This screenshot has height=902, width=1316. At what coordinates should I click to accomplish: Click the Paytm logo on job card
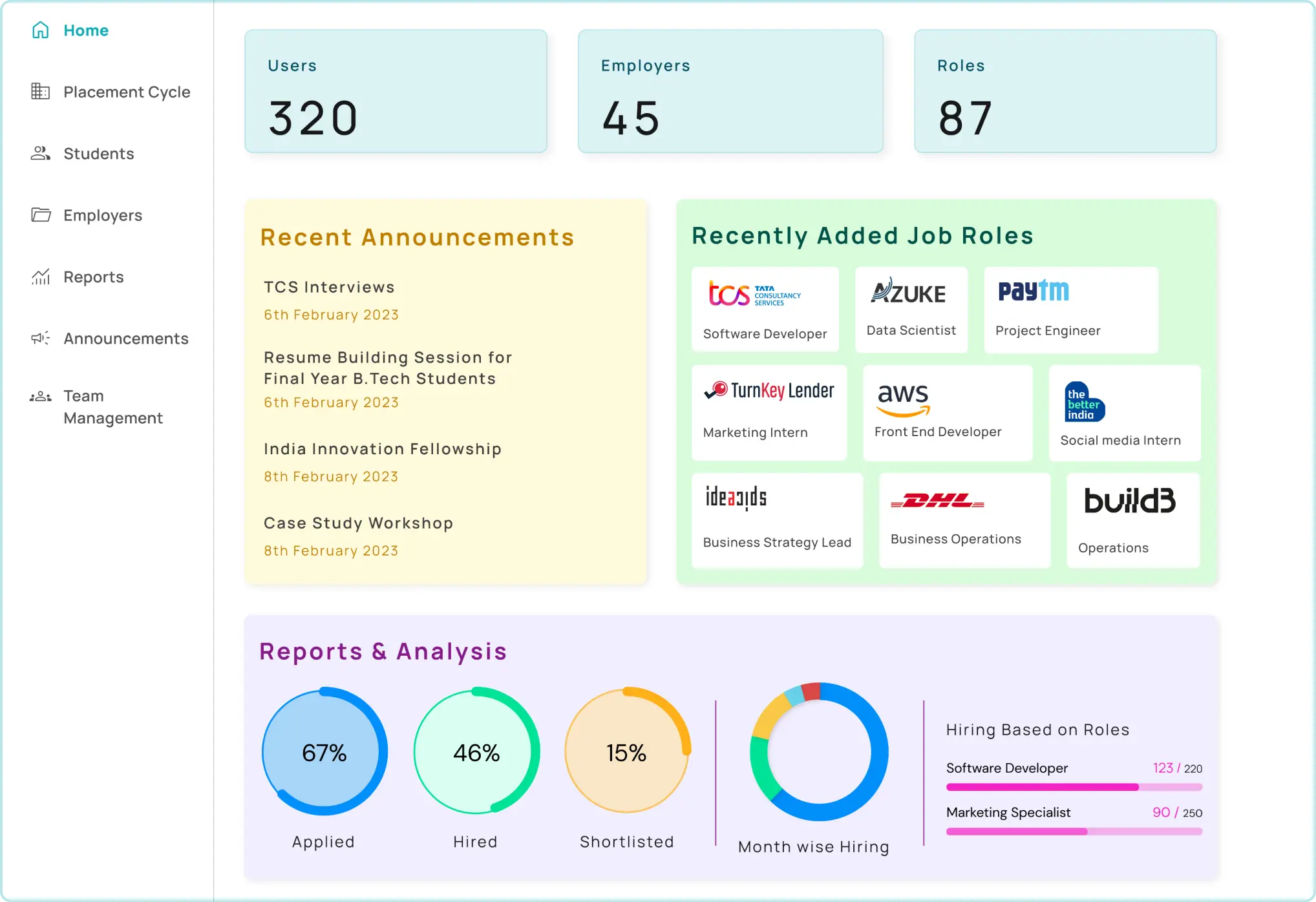point(1034,291)
